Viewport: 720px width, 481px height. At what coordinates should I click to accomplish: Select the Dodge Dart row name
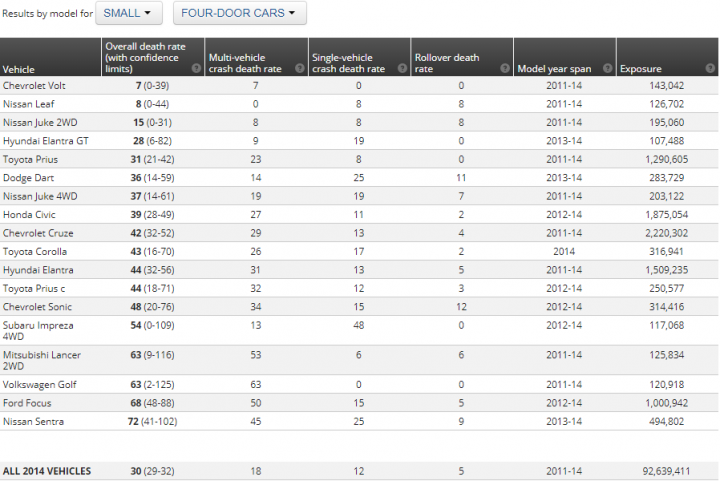point(28,178)
